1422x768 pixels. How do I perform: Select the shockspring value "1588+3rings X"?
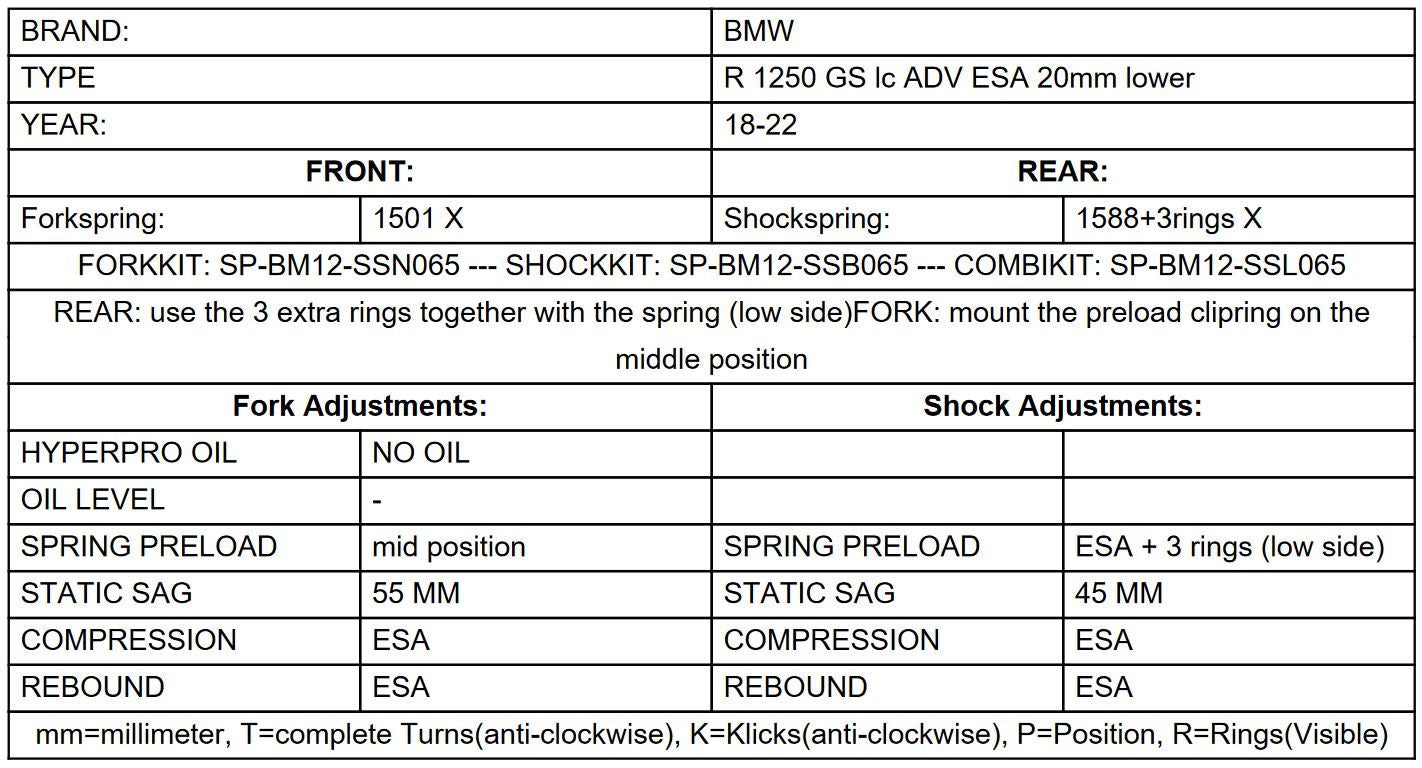click(1168, 218)
